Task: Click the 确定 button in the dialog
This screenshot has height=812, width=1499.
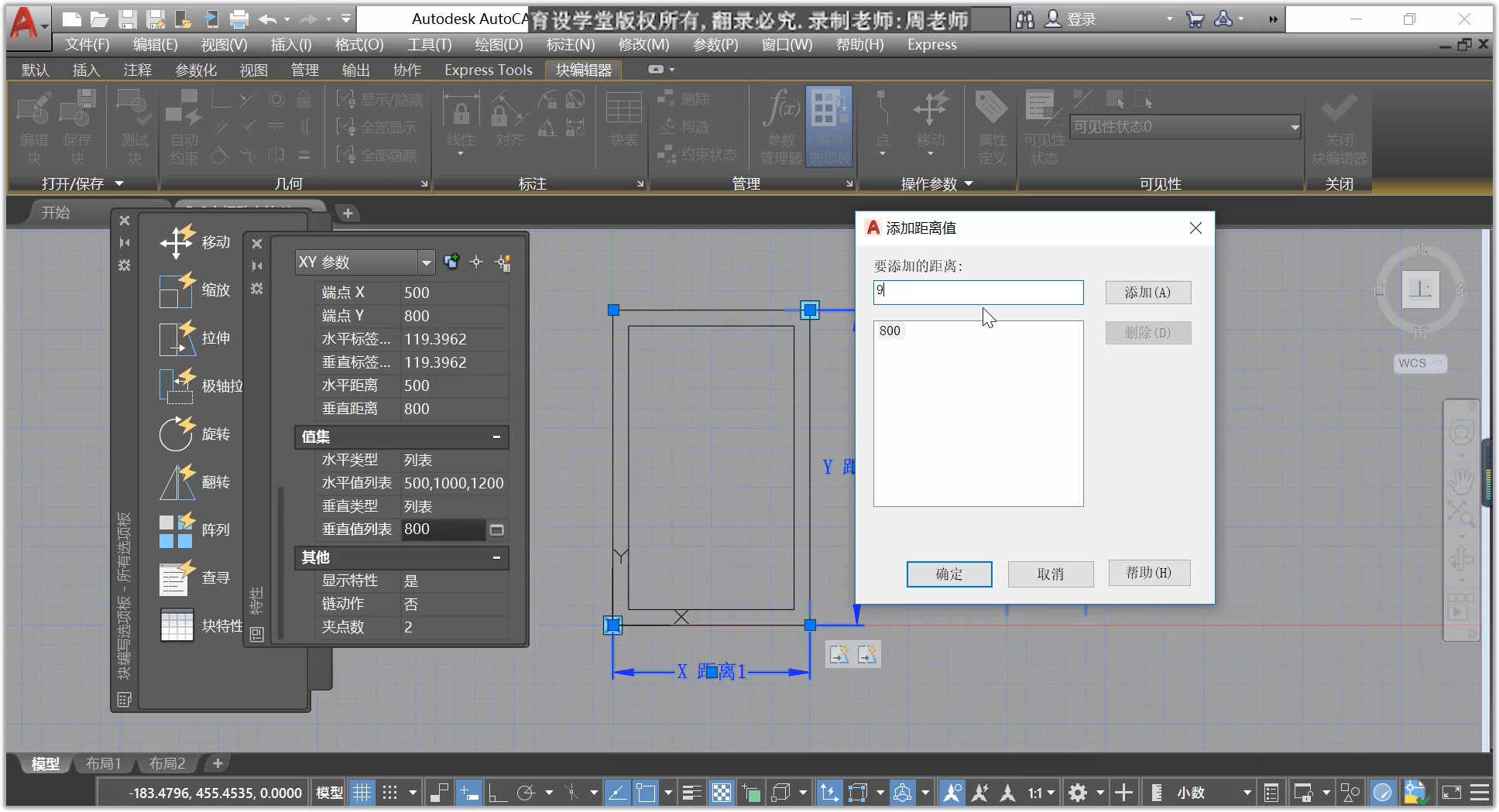Action: (949, 574)
